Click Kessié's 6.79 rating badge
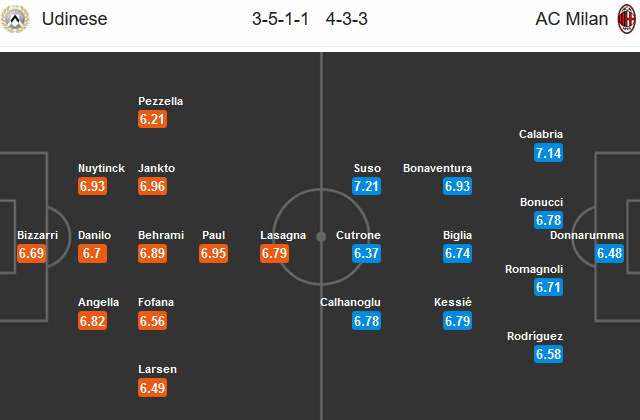 [x=457, y=321]
